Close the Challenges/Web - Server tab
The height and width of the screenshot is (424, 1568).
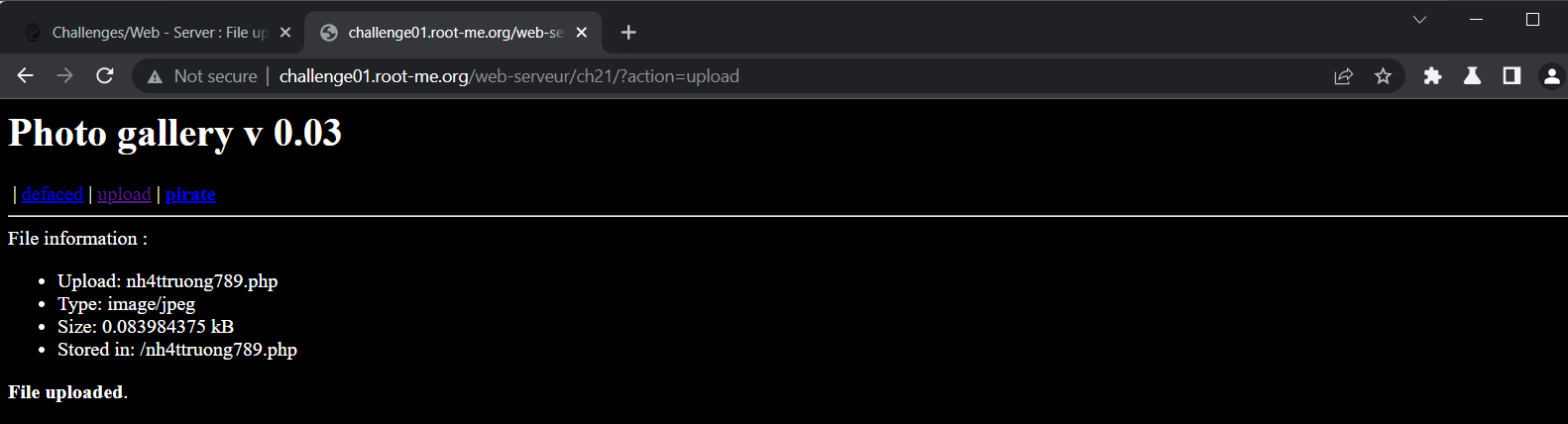(x=285, y=33)
